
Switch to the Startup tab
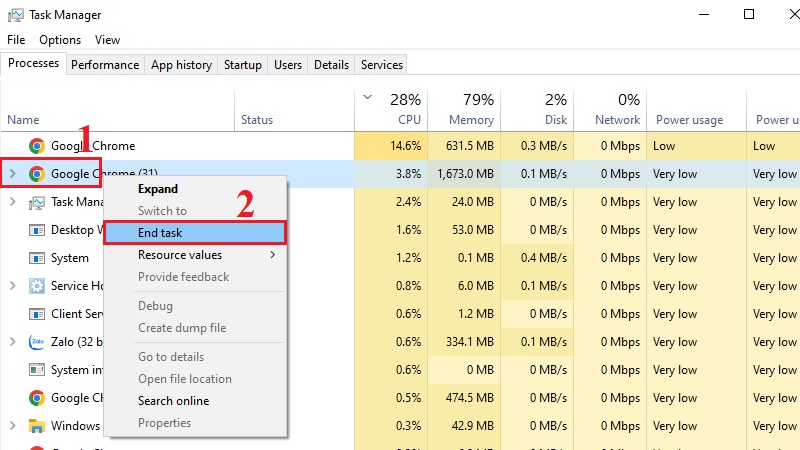(x=243, y=65)
